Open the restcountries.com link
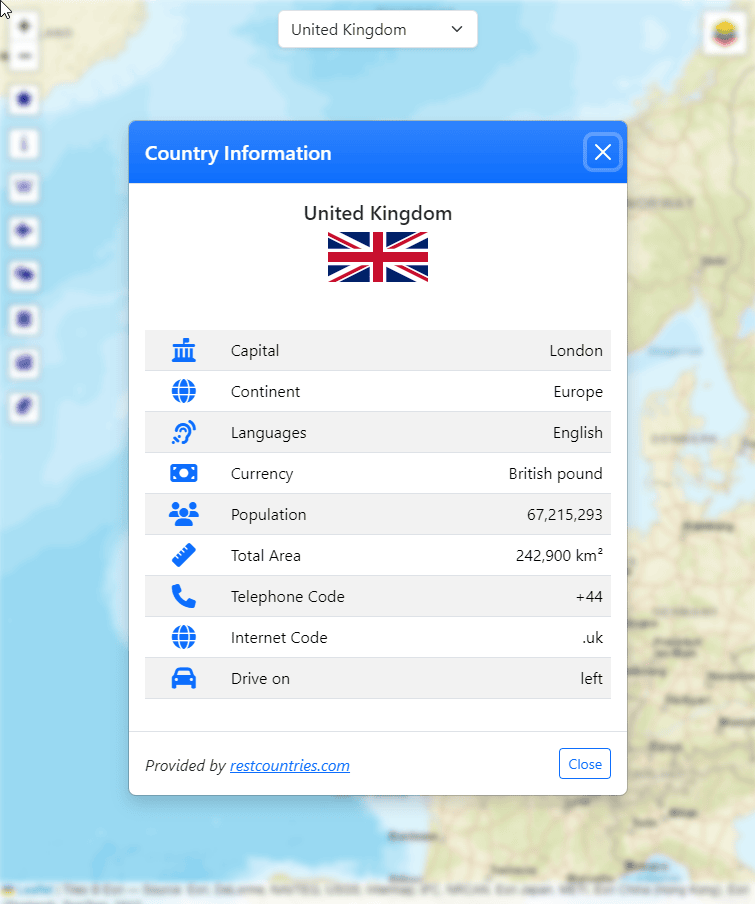Screen dimensions: 755x904 [x=289, y=765]
